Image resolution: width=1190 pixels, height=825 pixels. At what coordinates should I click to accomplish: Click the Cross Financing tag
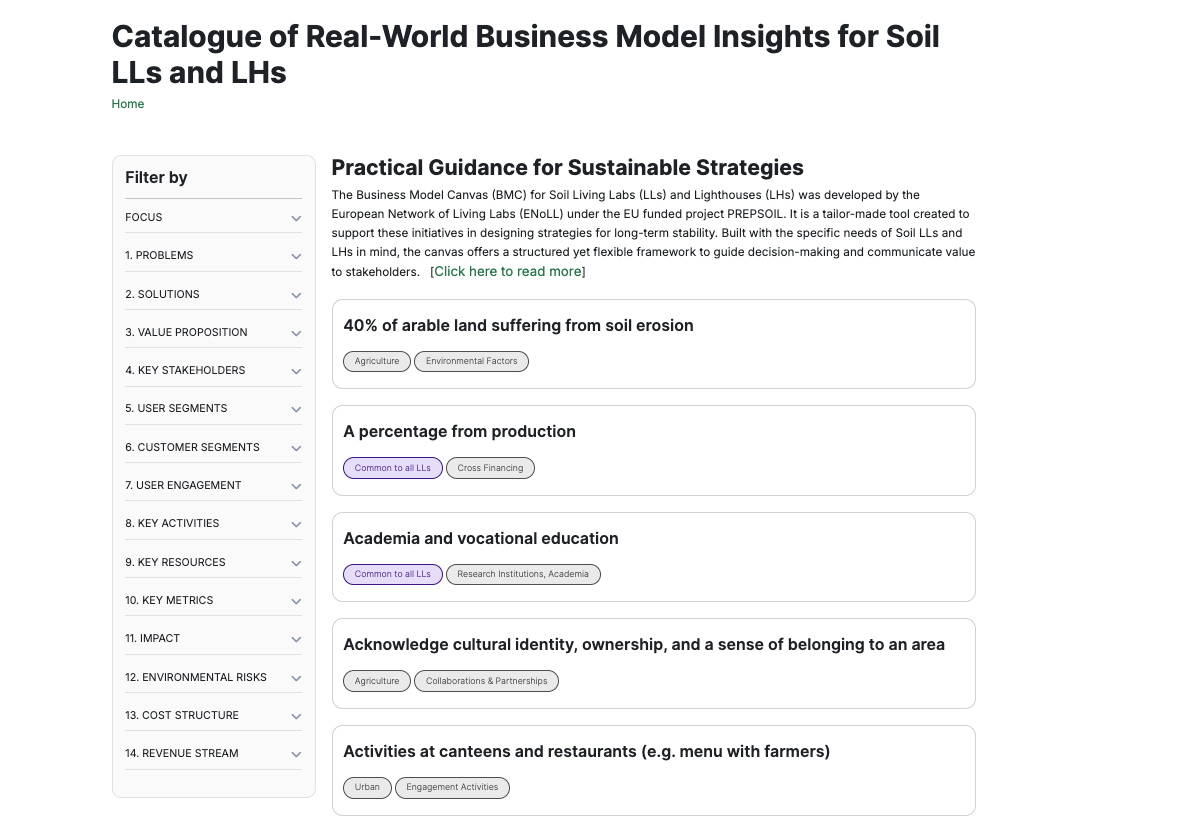(x=490, y=468)
